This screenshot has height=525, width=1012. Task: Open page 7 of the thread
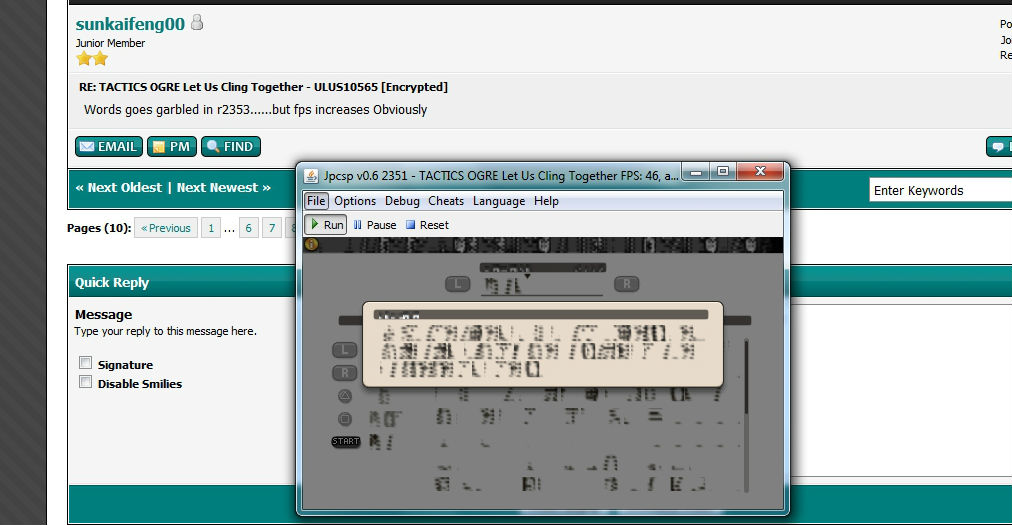pos(272,228)
